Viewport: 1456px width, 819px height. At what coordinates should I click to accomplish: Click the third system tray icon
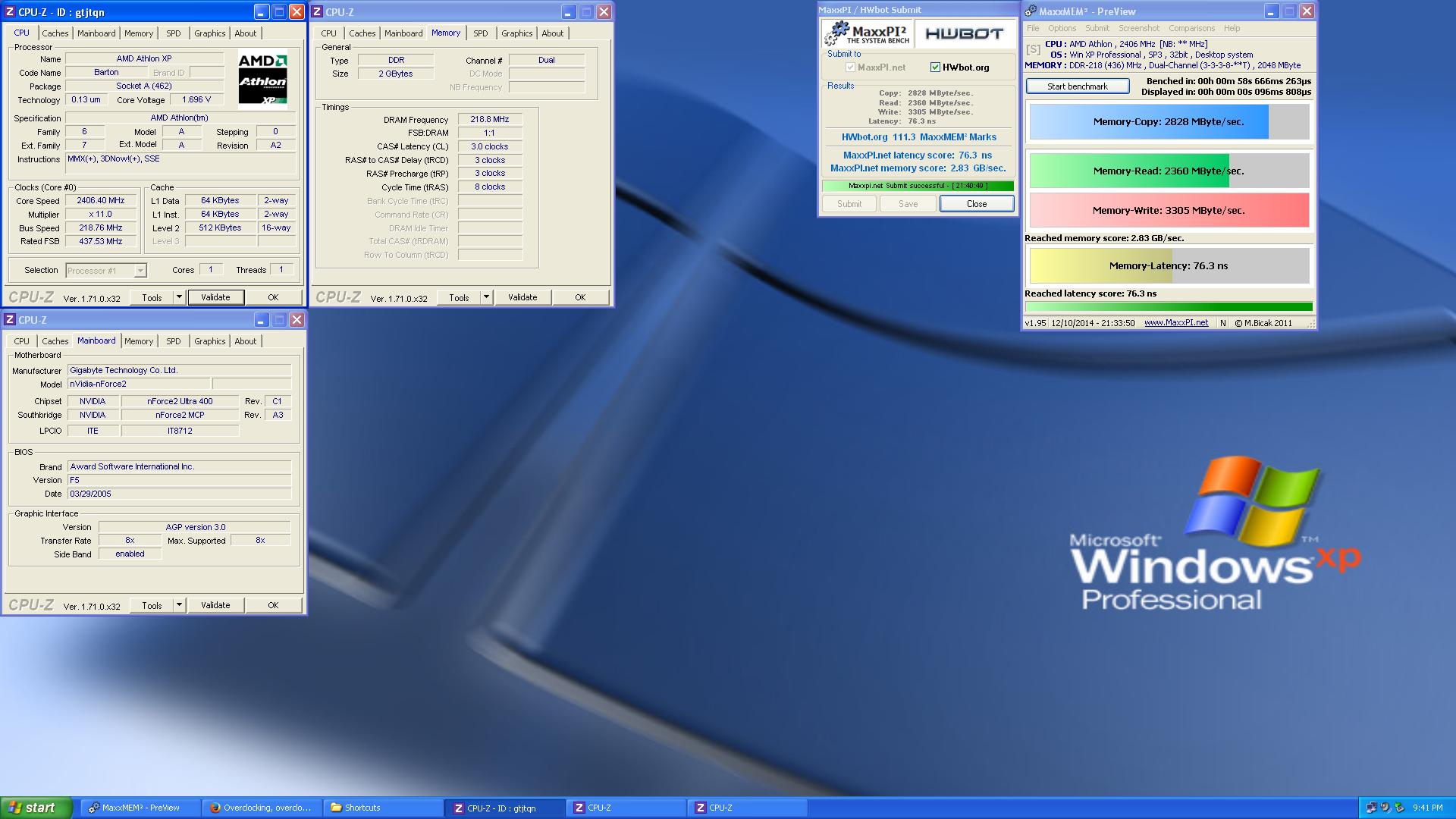pos(1400,808)
